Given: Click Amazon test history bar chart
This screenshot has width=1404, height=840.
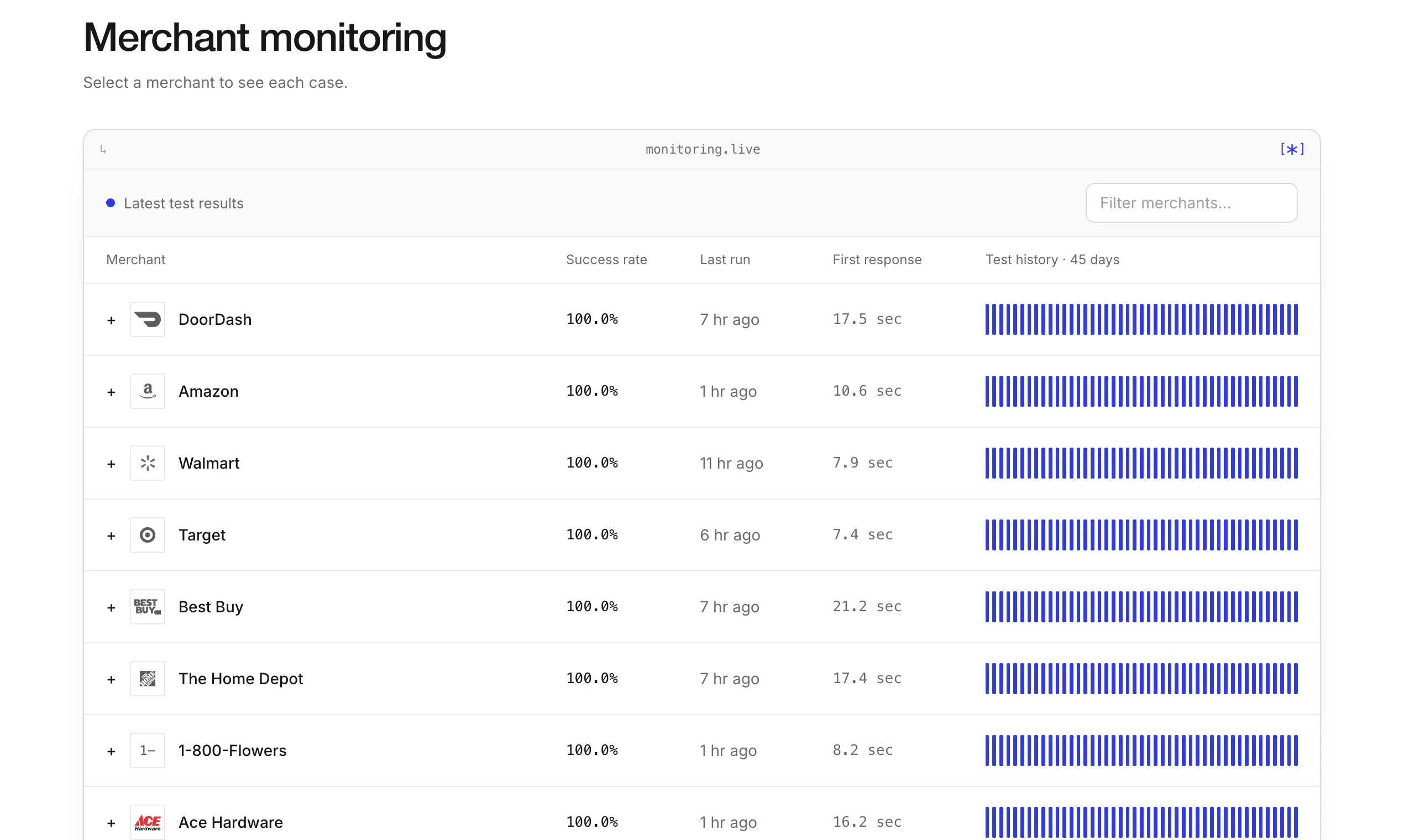Looking at the screenshot, I should [x=1141, y=391].
